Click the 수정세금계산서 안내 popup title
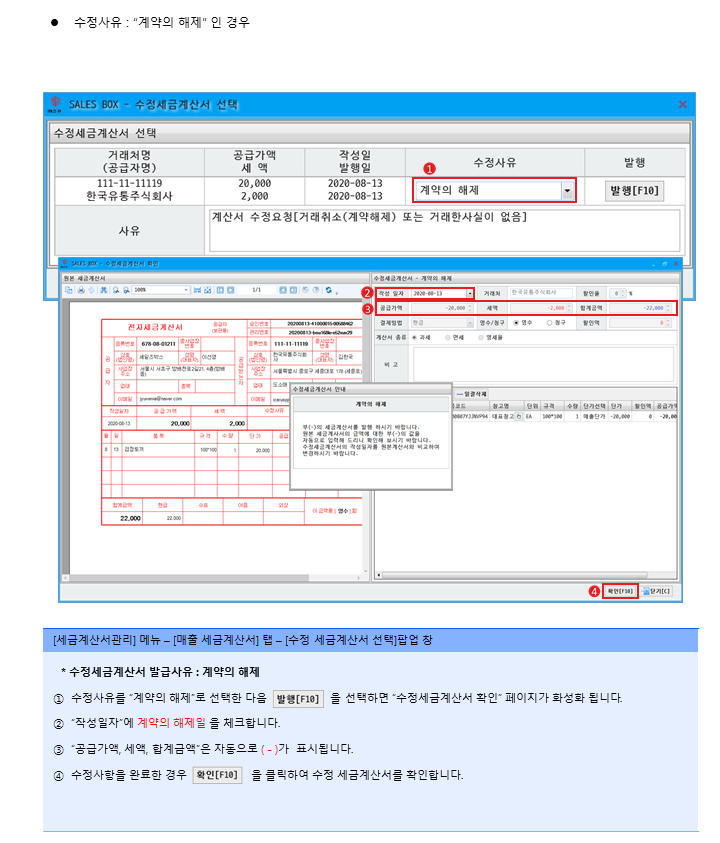 pos(319,389)
